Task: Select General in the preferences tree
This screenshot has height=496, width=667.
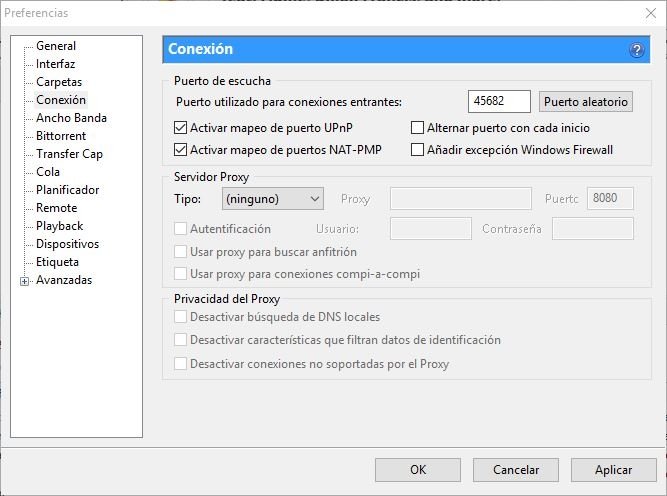Action: click(56, 46)
